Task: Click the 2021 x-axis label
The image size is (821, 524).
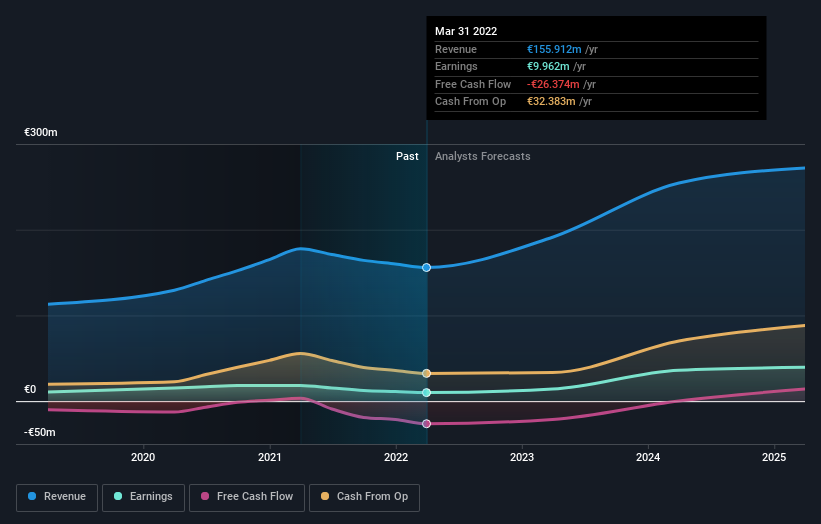Action: 270,457
